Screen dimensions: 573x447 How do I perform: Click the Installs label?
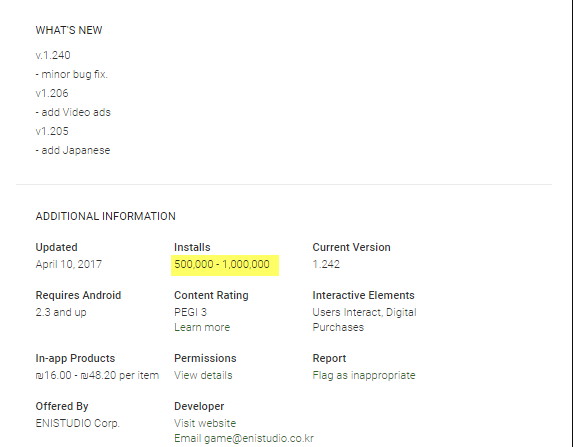point(192,247)
